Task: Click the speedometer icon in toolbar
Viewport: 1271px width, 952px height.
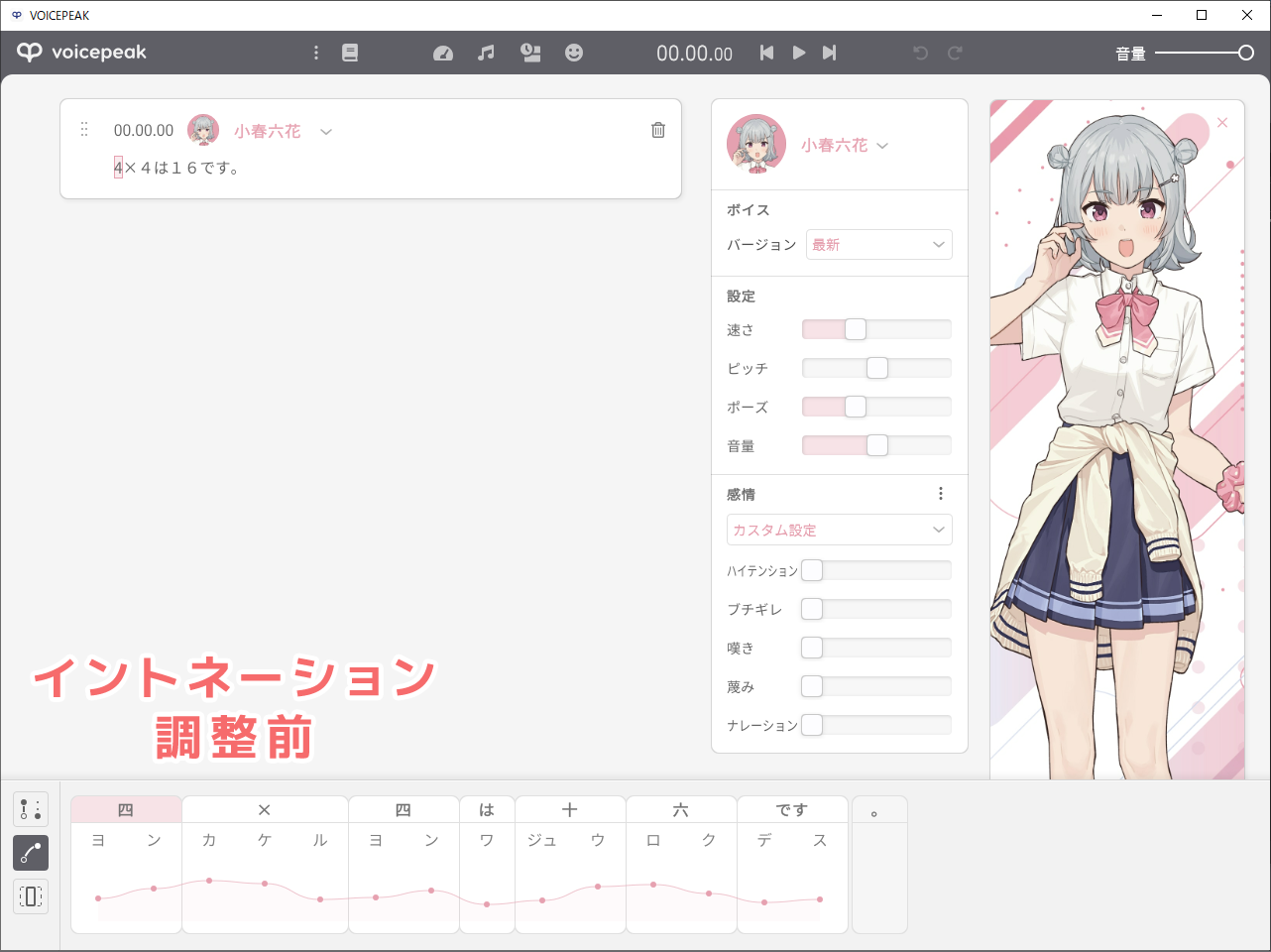Action: [x=443, y=53]
